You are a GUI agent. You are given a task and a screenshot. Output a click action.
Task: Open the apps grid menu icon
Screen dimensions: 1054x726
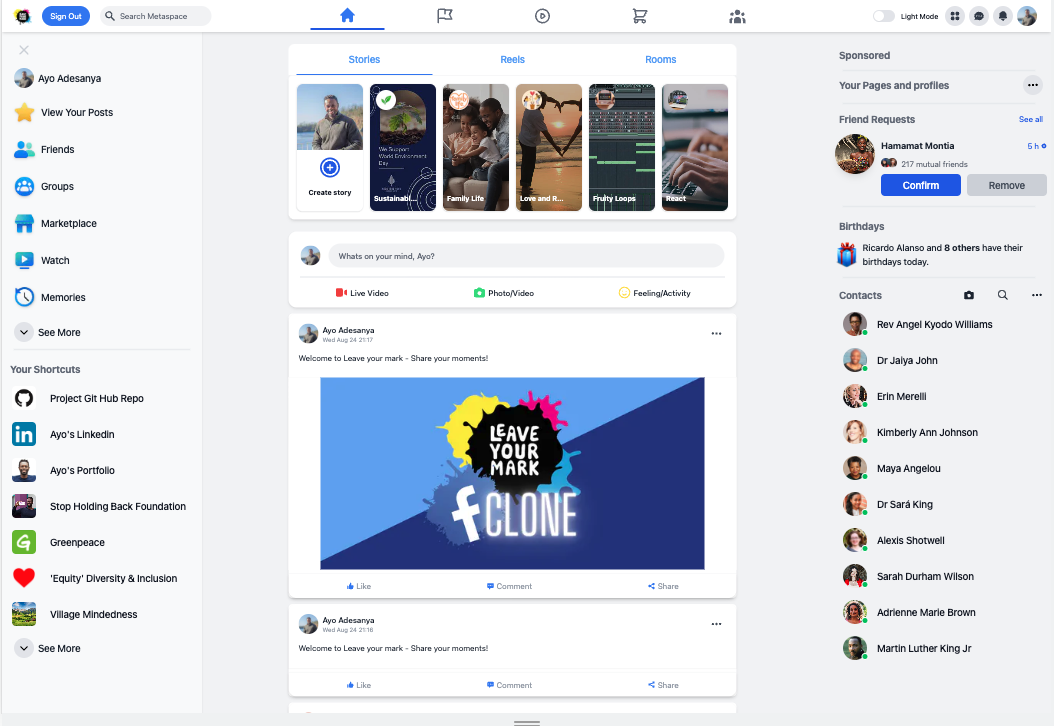click(955, 16)
